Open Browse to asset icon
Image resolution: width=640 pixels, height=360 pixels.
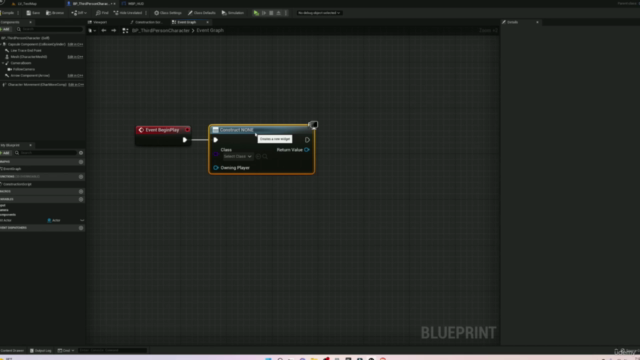(55, 13)
